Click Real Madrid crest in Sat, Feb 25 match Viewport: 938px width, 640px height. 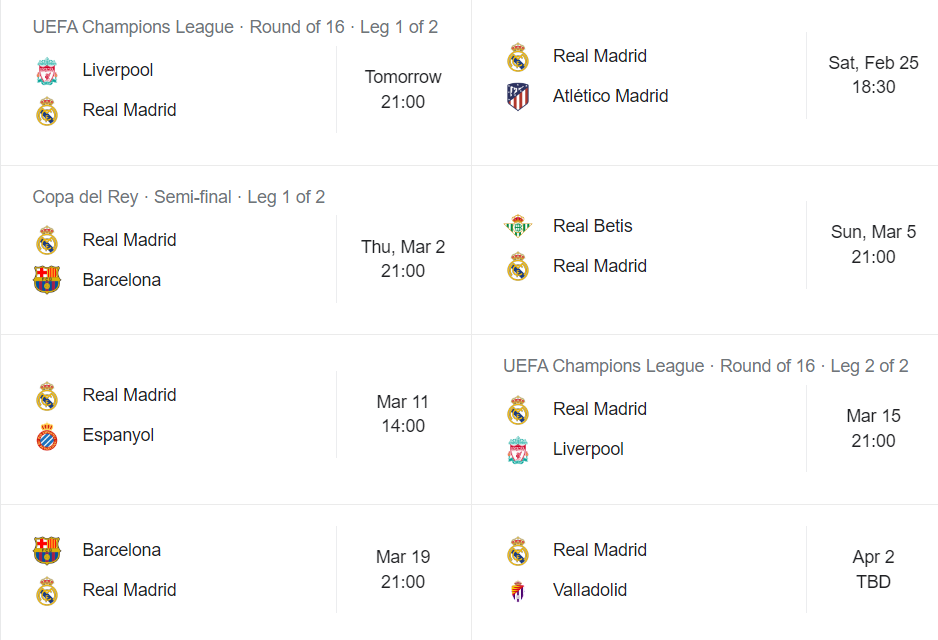(x=517, y=57)
